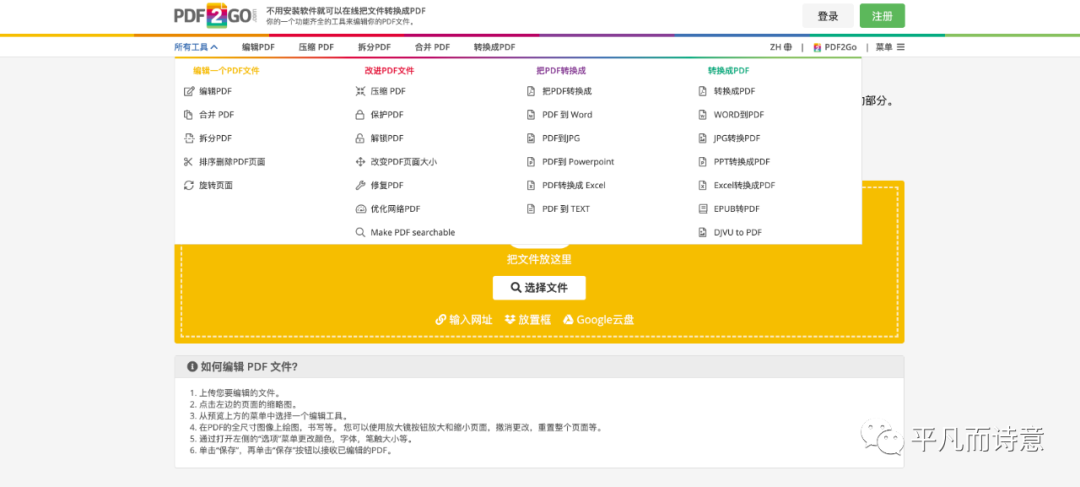Click the purple 把PDF转换成 category heading
Image resolution: width=1080 pixels, height=487 pixels.
(x=561, y=70)
